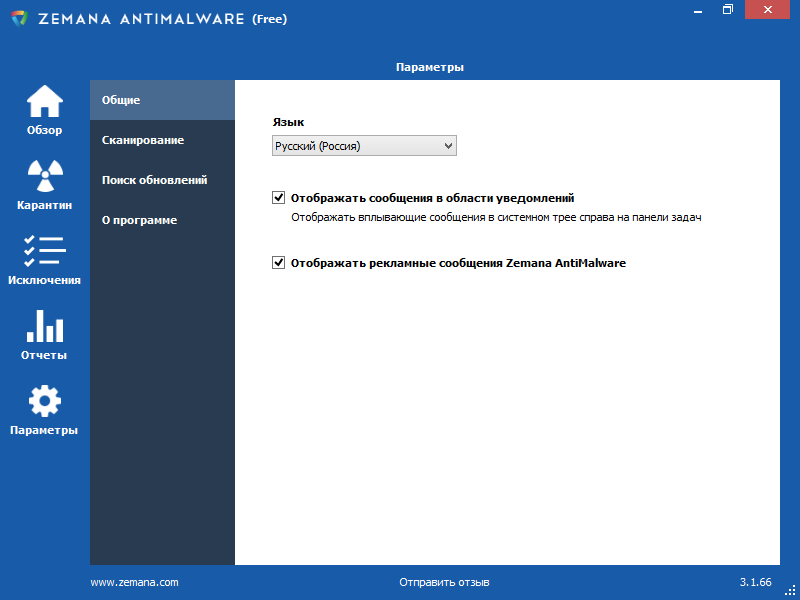The width and height of the screenshot is (800, 600).
Task: Open the Поиск обновлений tab
Action: 162,180
